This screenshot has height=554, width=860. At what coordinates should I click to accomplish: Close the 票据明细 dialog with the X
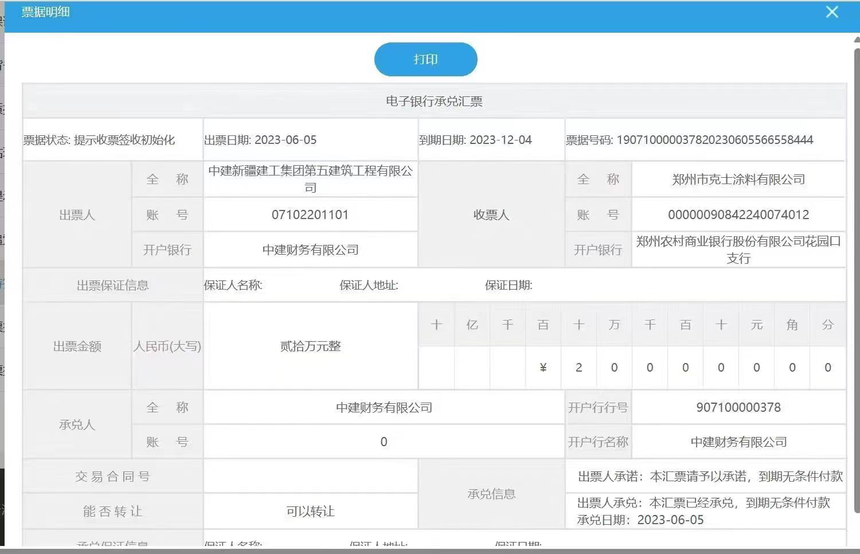coord(831,12)
